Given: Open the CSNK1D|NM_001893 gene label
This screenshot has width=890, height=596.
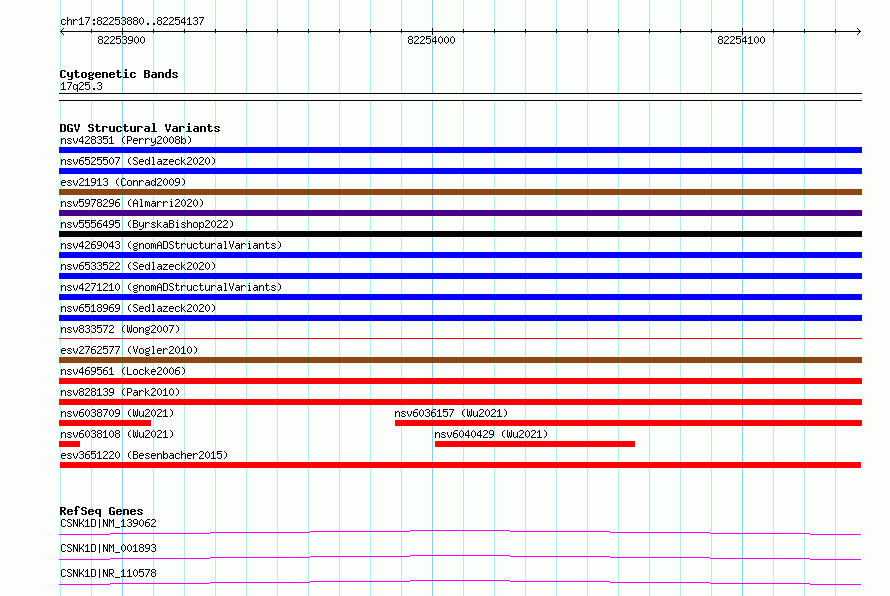Looking at the screenshot, I should pos(108,548).
